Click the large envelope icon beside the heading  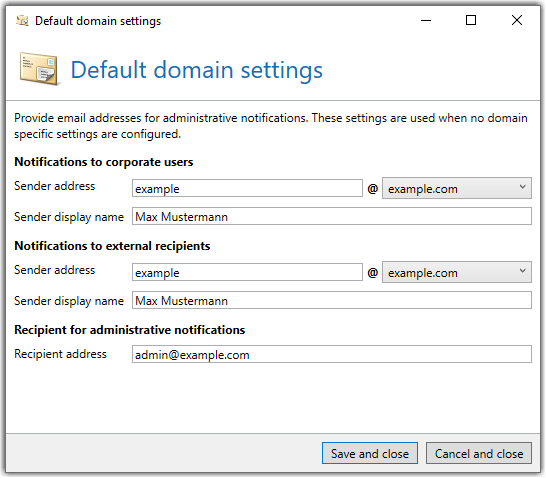click(39, 69)
